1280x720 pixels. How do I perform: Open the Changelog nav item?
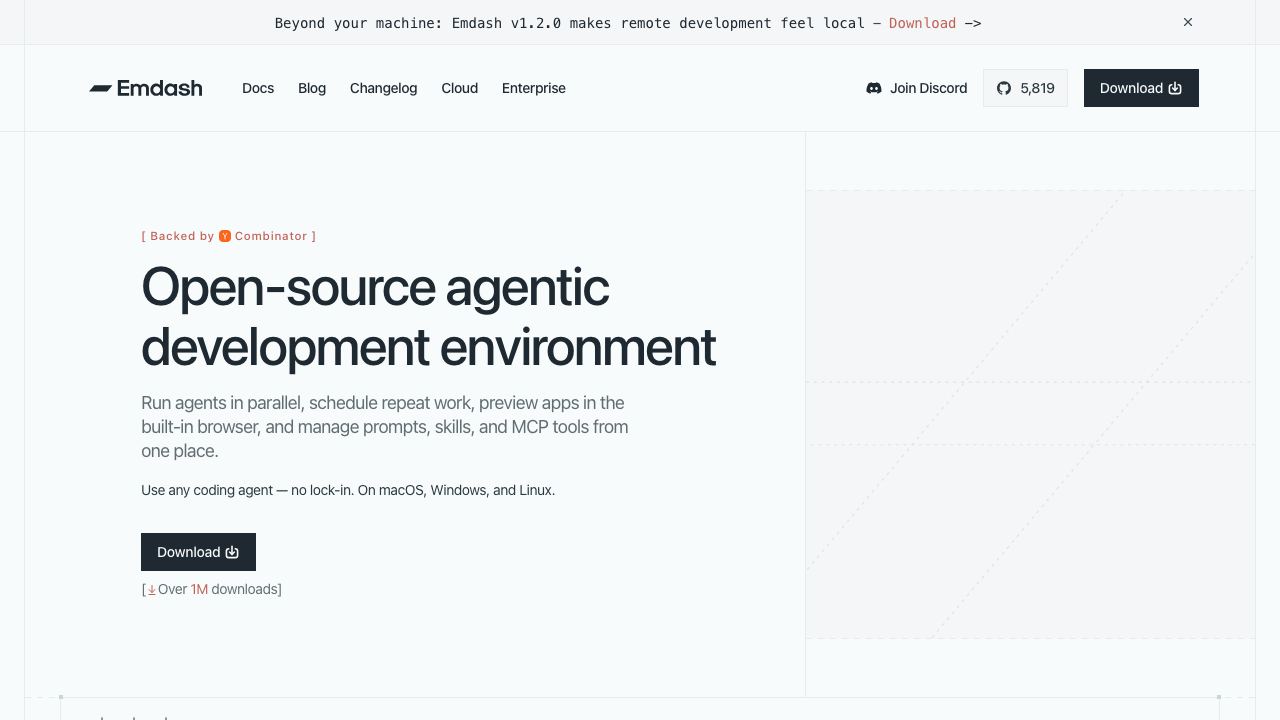click(383, 88)
